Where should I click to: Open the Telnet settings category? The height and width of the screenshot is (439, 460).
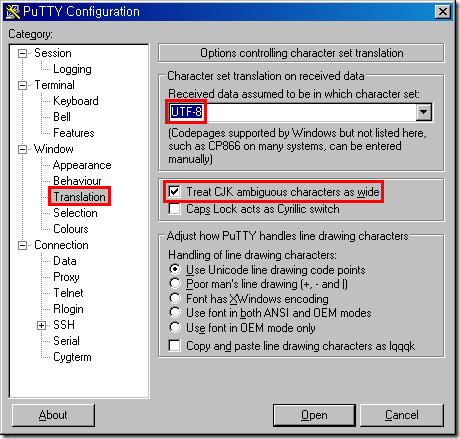pos(68,293)
